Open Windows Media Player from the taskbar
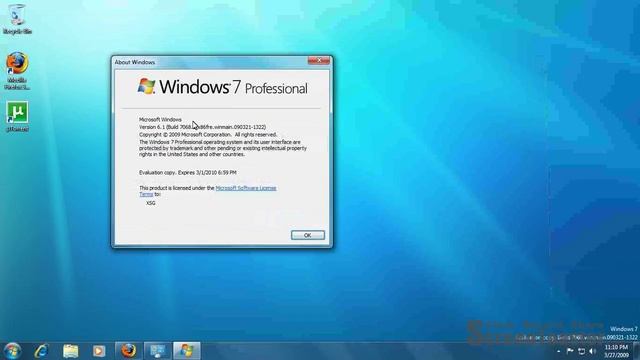 coord(99,351)
